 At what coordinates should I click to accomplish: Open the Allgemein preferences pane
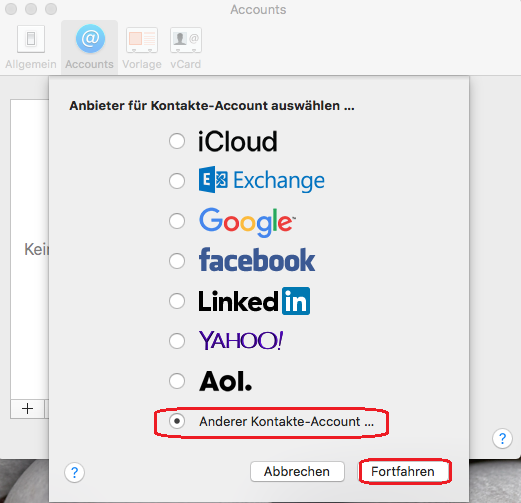click(x=31, y=47)
